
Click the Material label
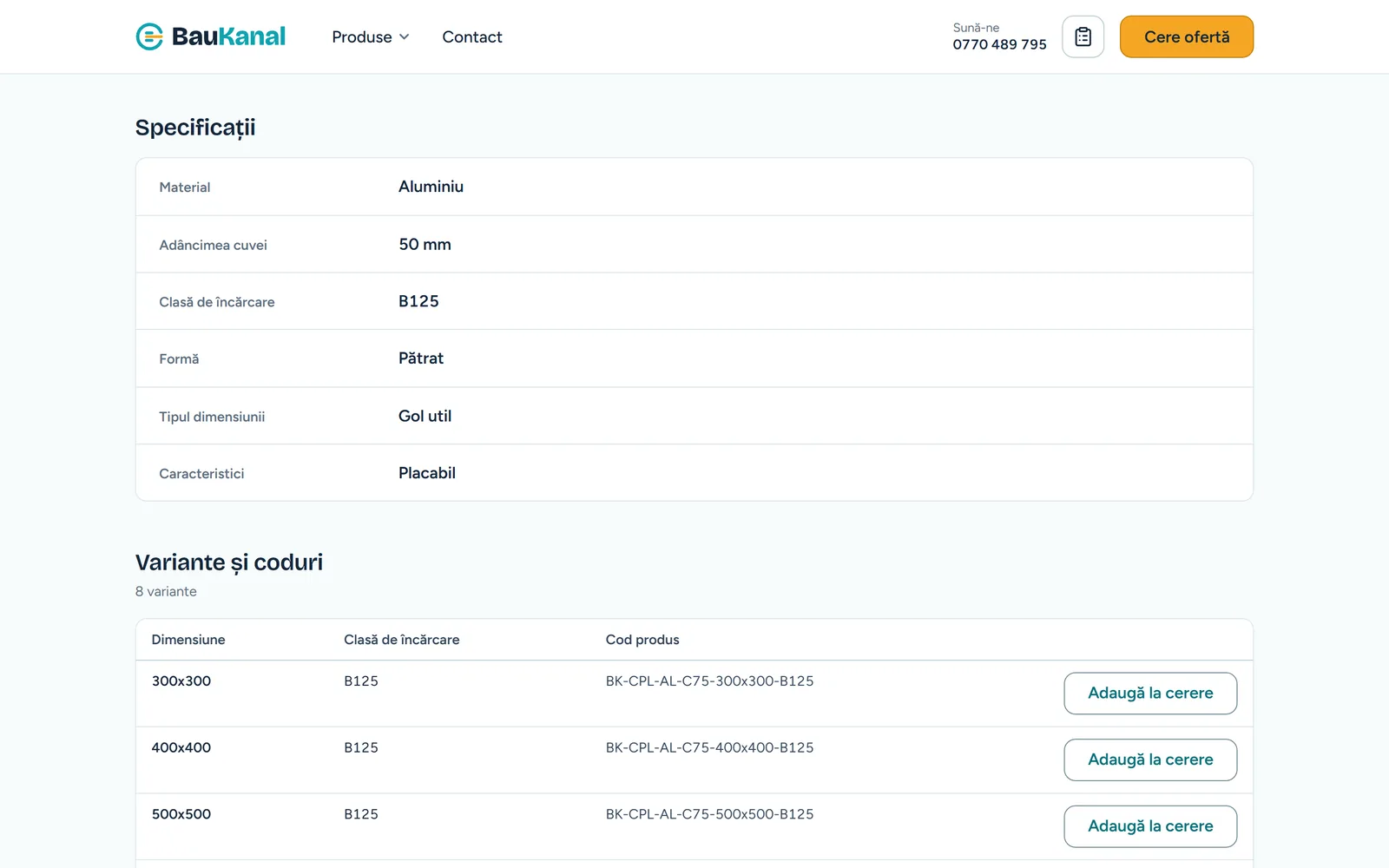[x=185, y=187]
